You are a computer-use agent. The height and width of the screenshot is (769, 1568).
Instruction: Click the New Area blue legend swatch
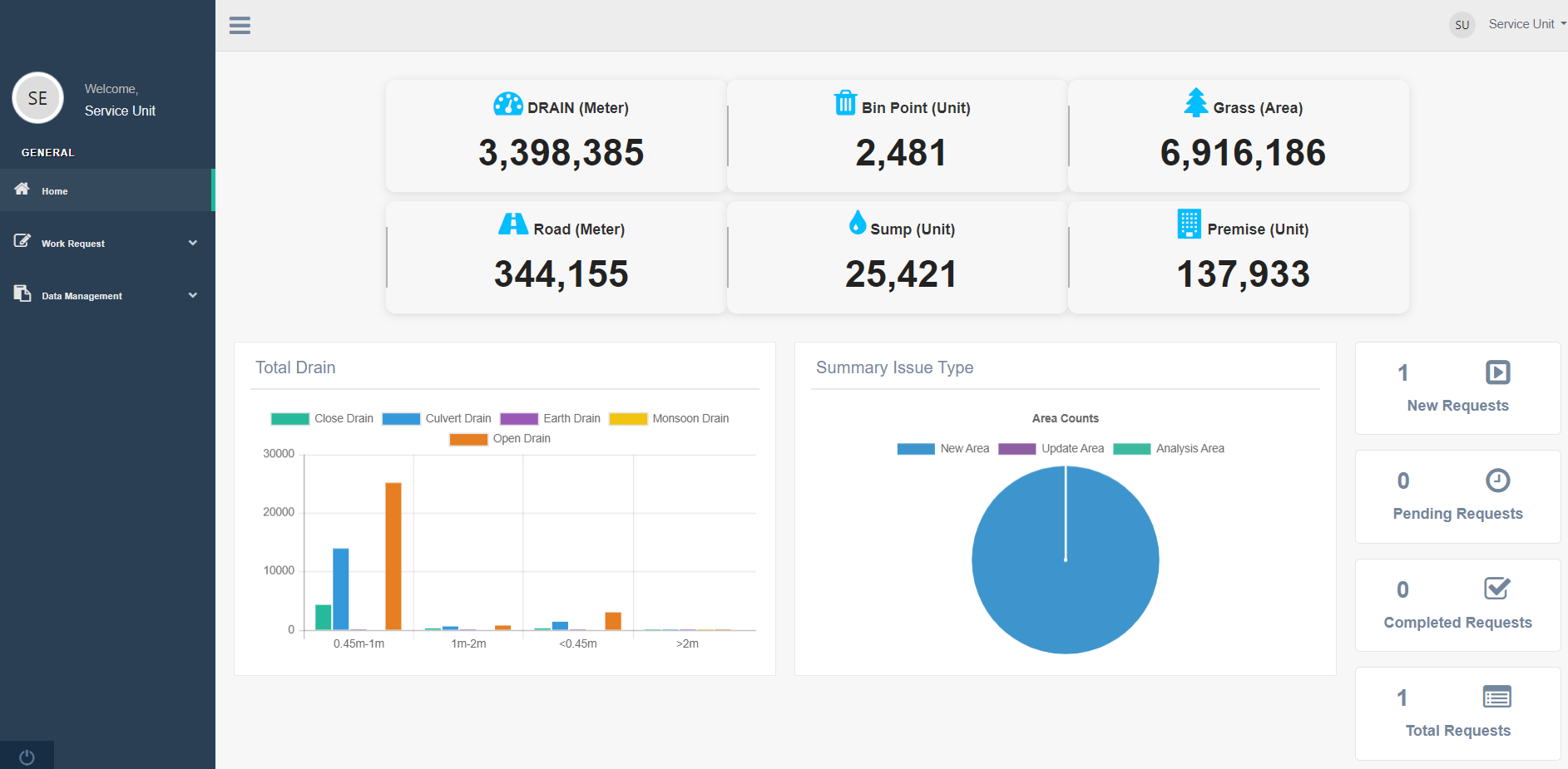pyautogui.click(x=916, y=449)
